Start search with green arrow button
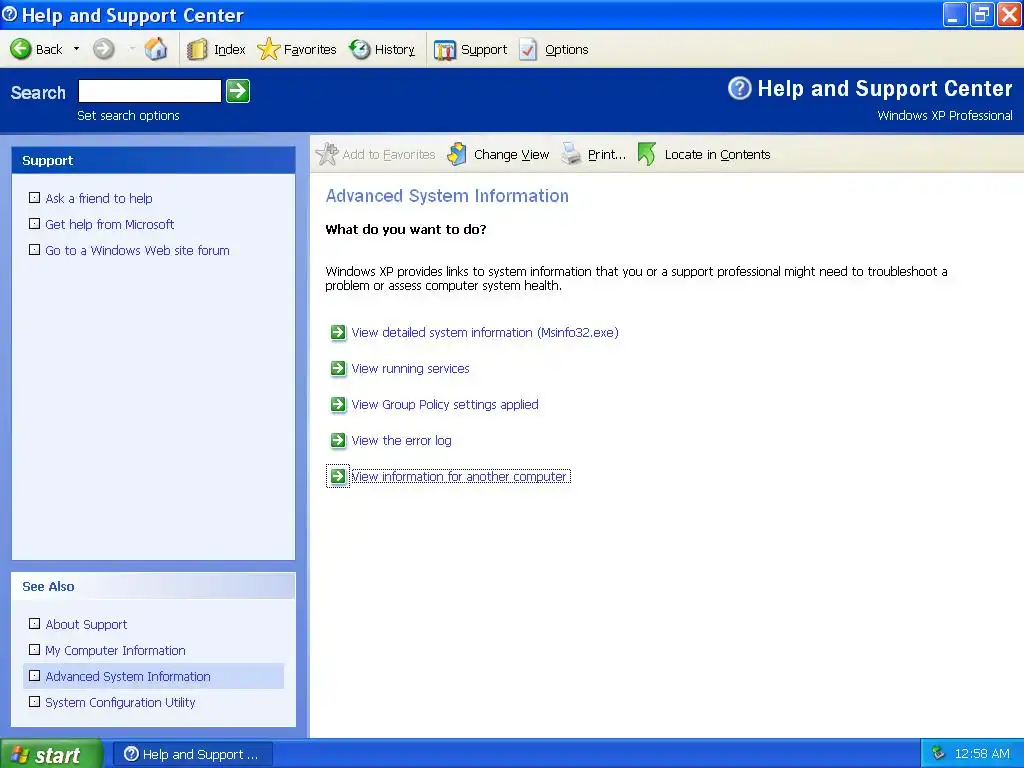The height and width of the screenshot is (768, 1024). 238,91
